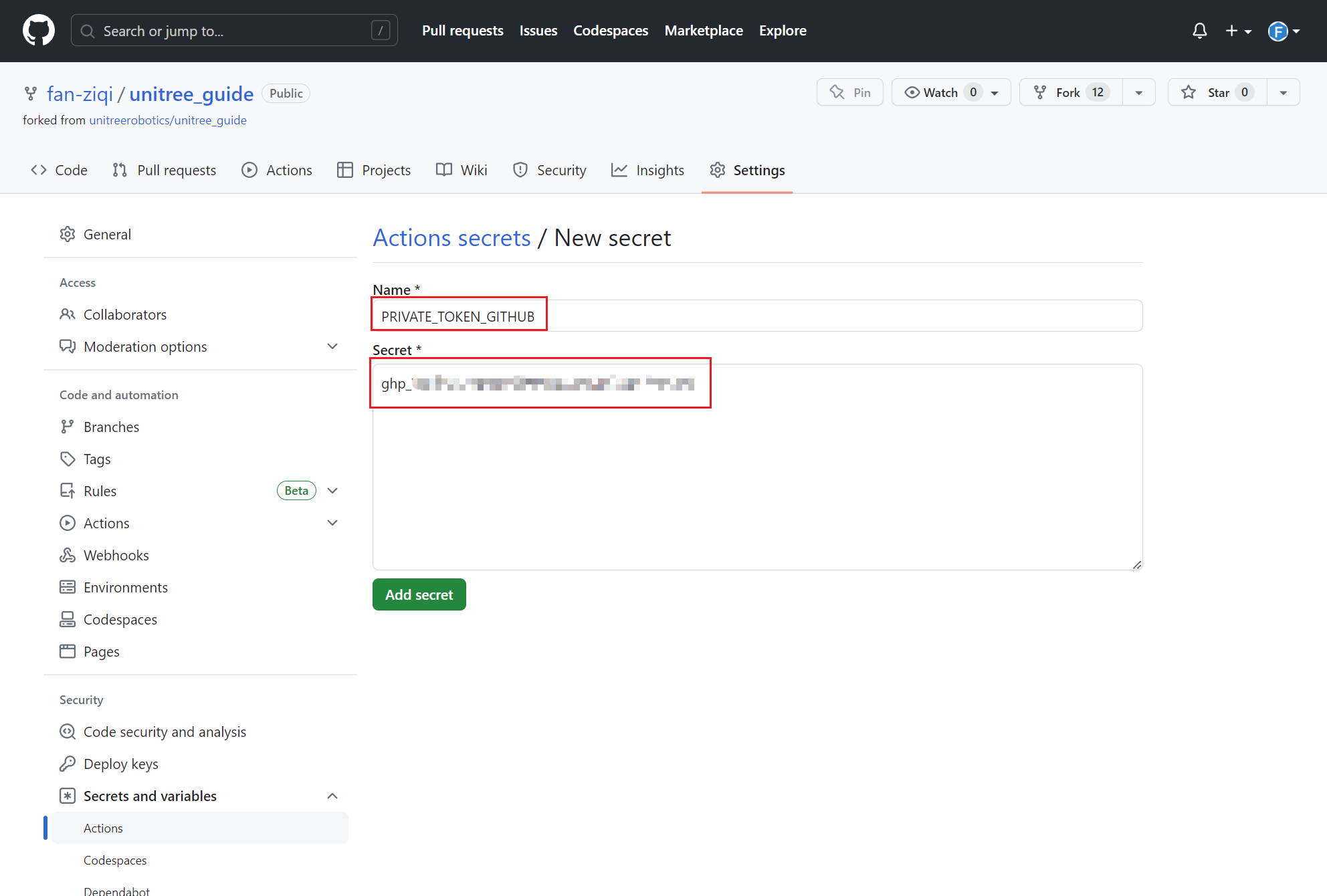Open the notifications bell
Screen dimensions: 1327x896
click(1199, 31)
